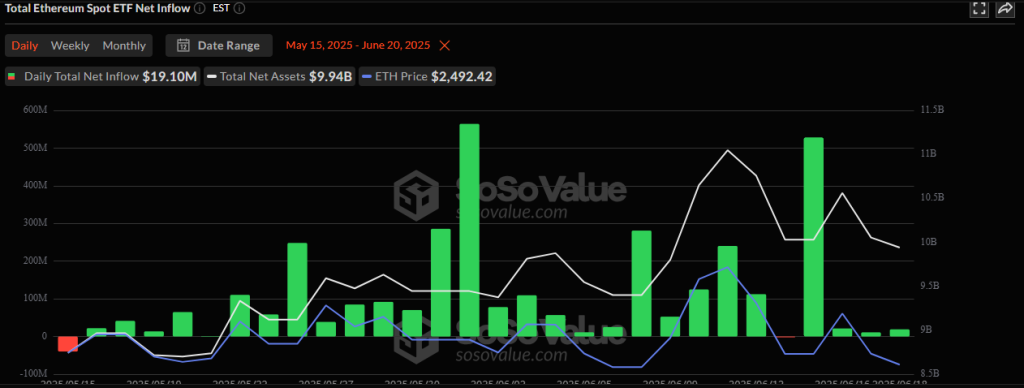Clear the selected date range with X
The image size is (1024, 388).
tap(445, 46)
